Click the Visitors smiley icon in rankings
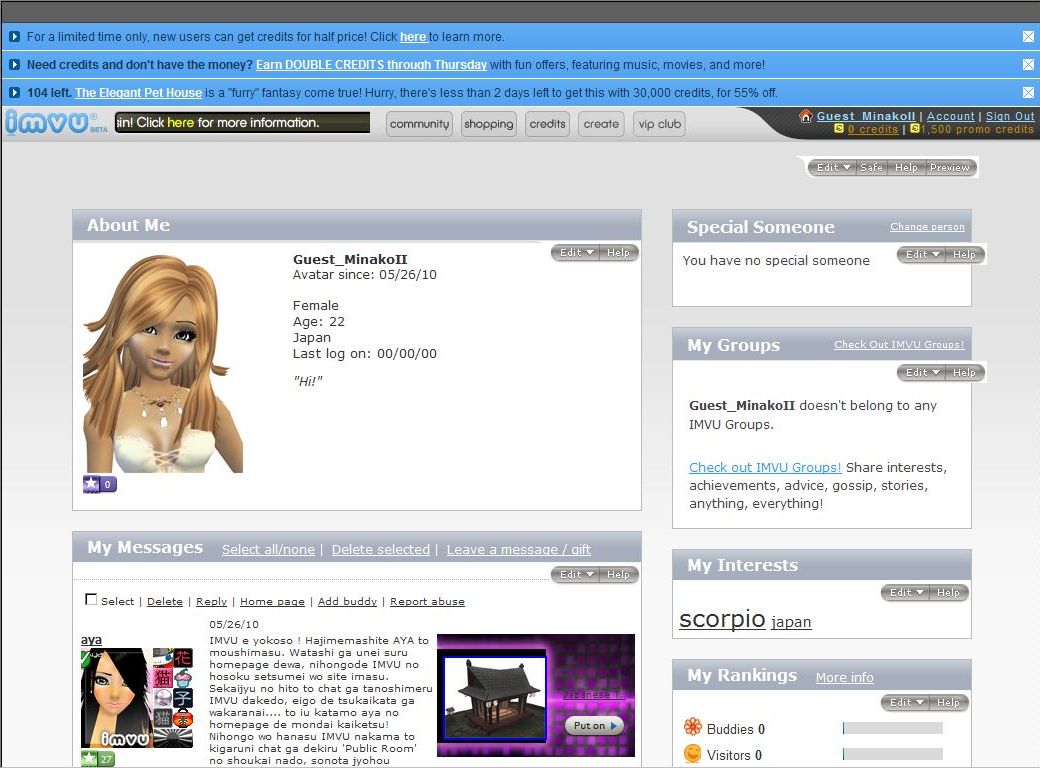The height and width of the screenshot is (768, 1040). point(692,754)
